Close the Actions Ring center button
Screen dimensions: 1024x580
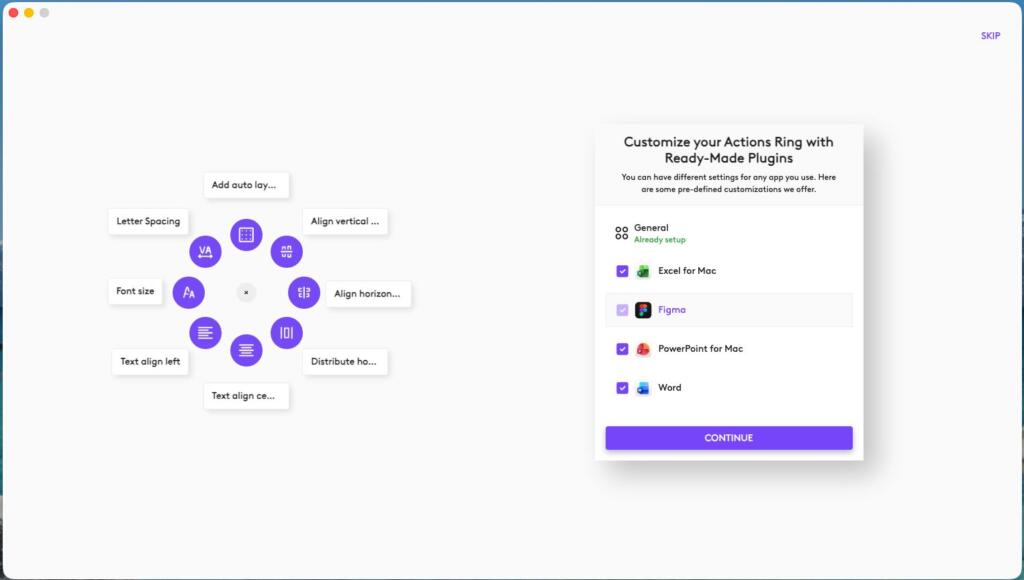click(246, 292)
